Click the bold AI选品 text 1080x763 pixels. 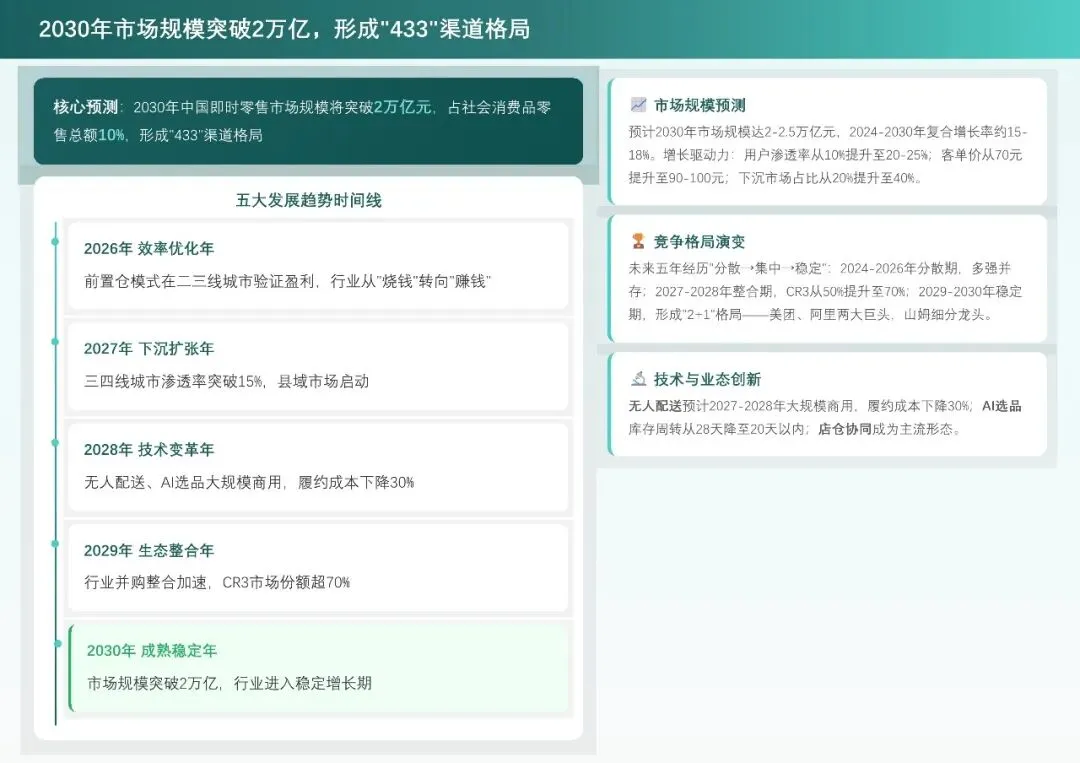click(x=1001, y=406)
